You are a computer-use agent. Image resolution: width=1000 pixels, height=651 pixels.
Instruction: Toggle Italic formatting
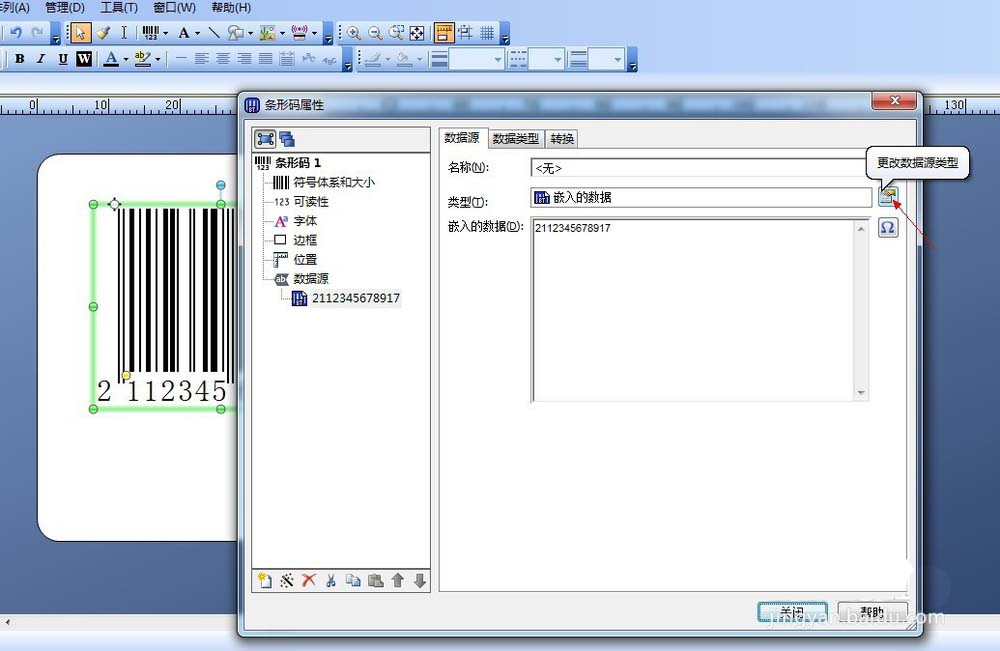[41, 59]
